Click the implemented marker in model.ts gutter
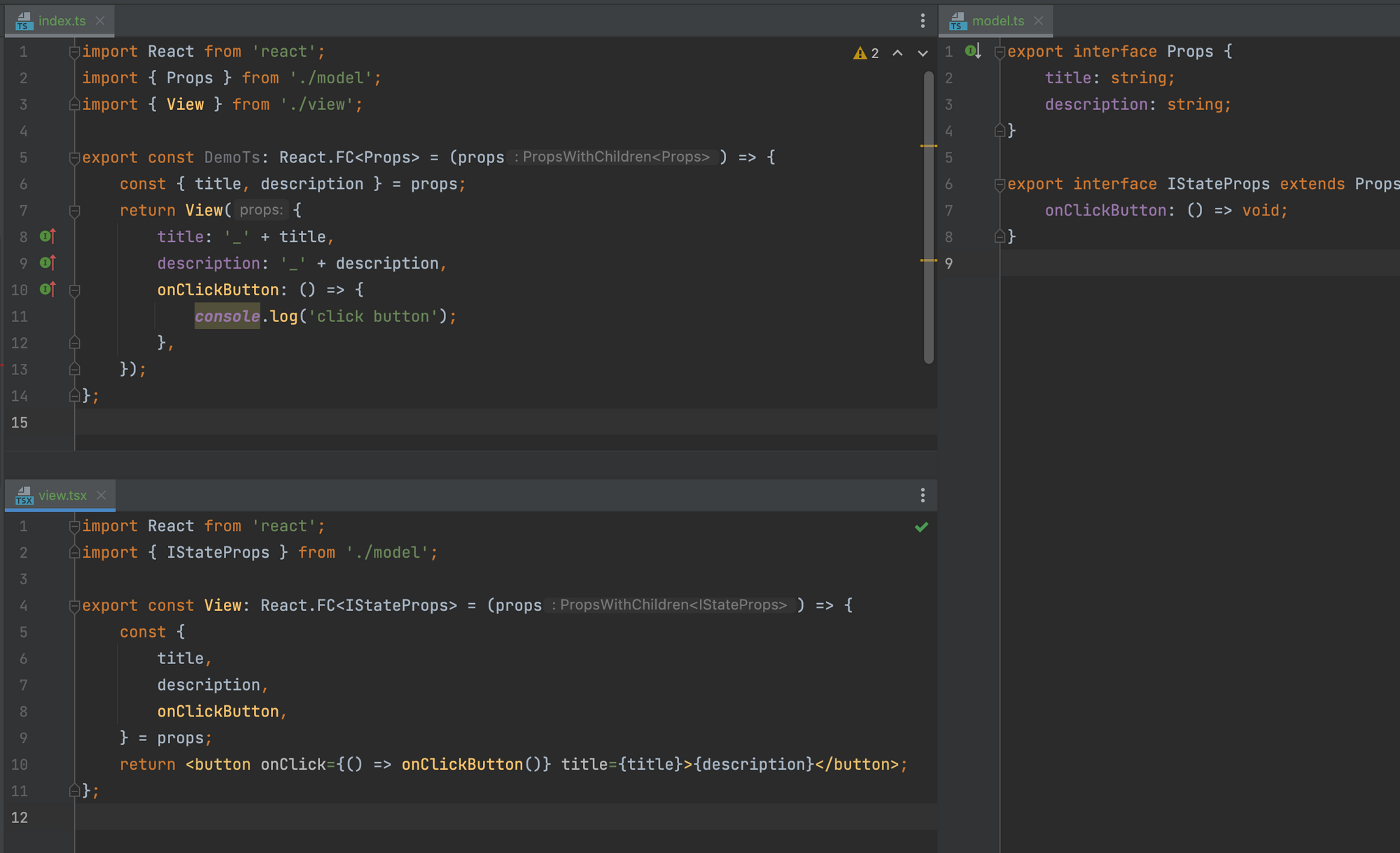The height and width of the screenshot is (853, 1400). click(x=973, y=51)
